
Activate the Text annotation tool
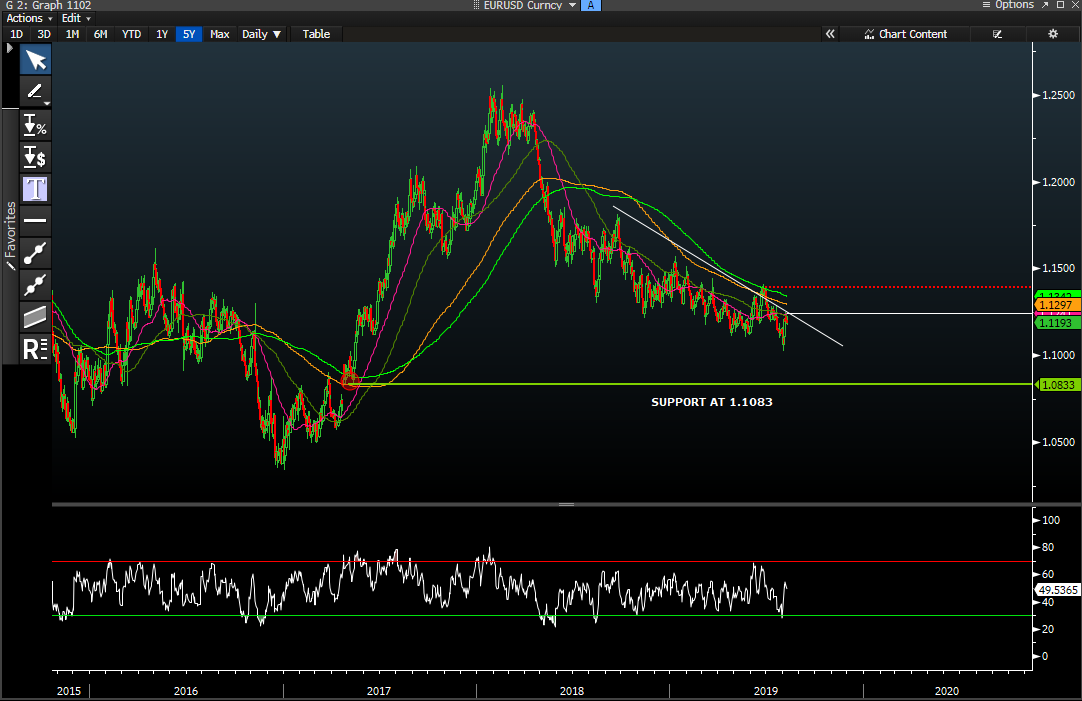tap(36, 188)
